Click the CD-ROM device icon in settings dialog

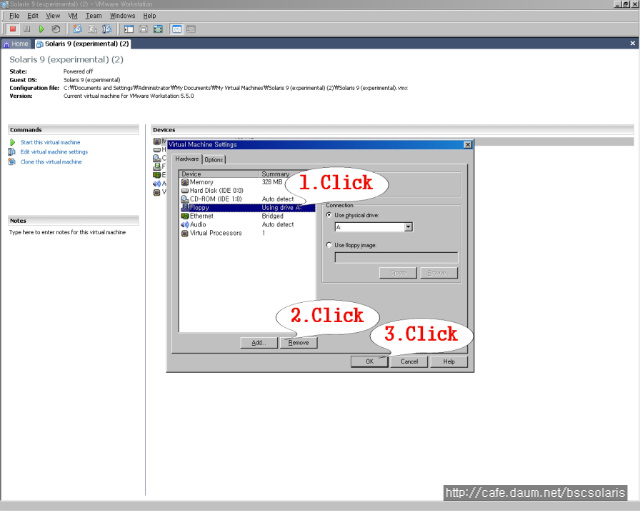[x=184, y=199]
